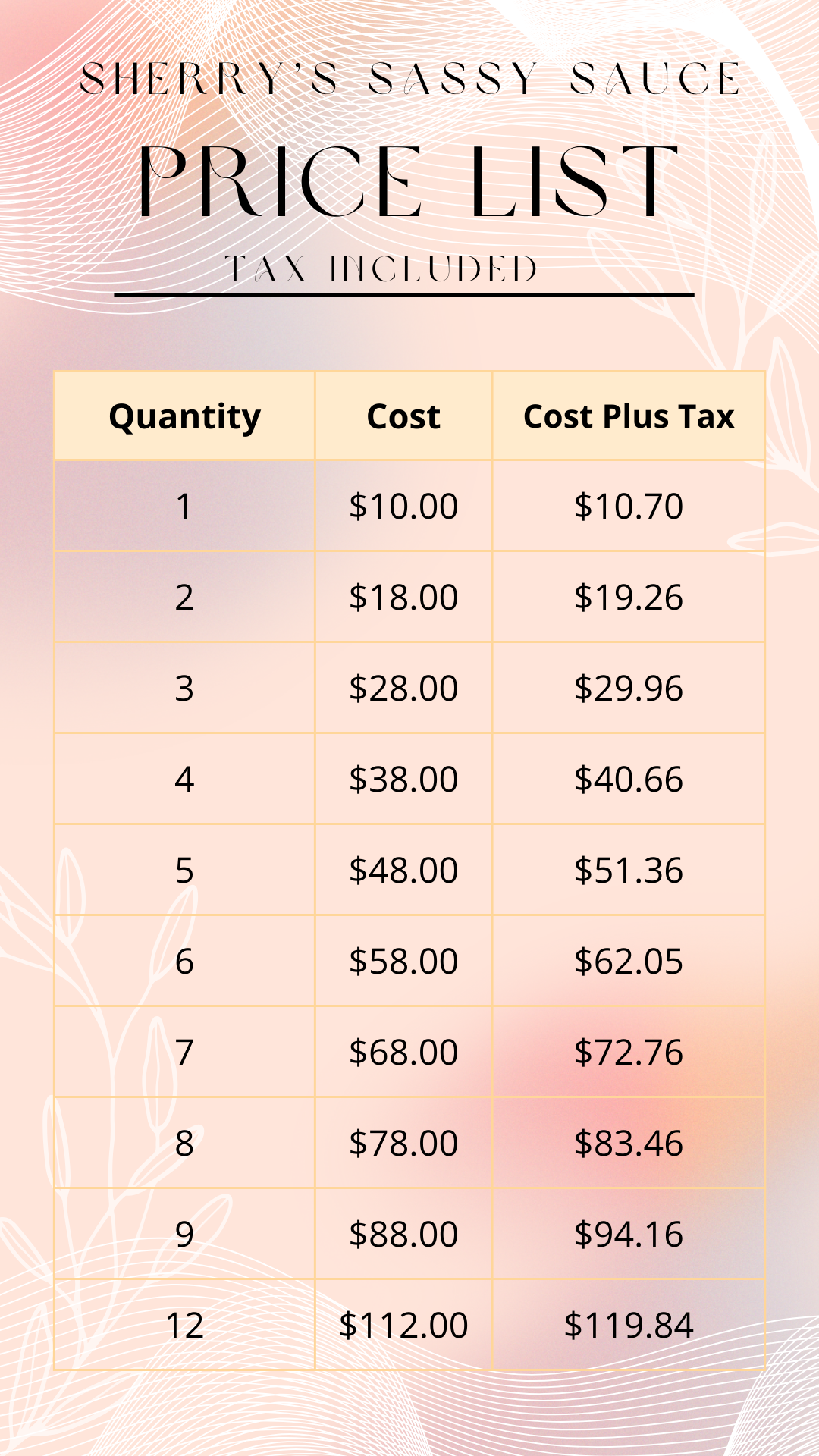Click the $68.00 cost cell
The image size is (819, 1456).
tap(403, 1052)
